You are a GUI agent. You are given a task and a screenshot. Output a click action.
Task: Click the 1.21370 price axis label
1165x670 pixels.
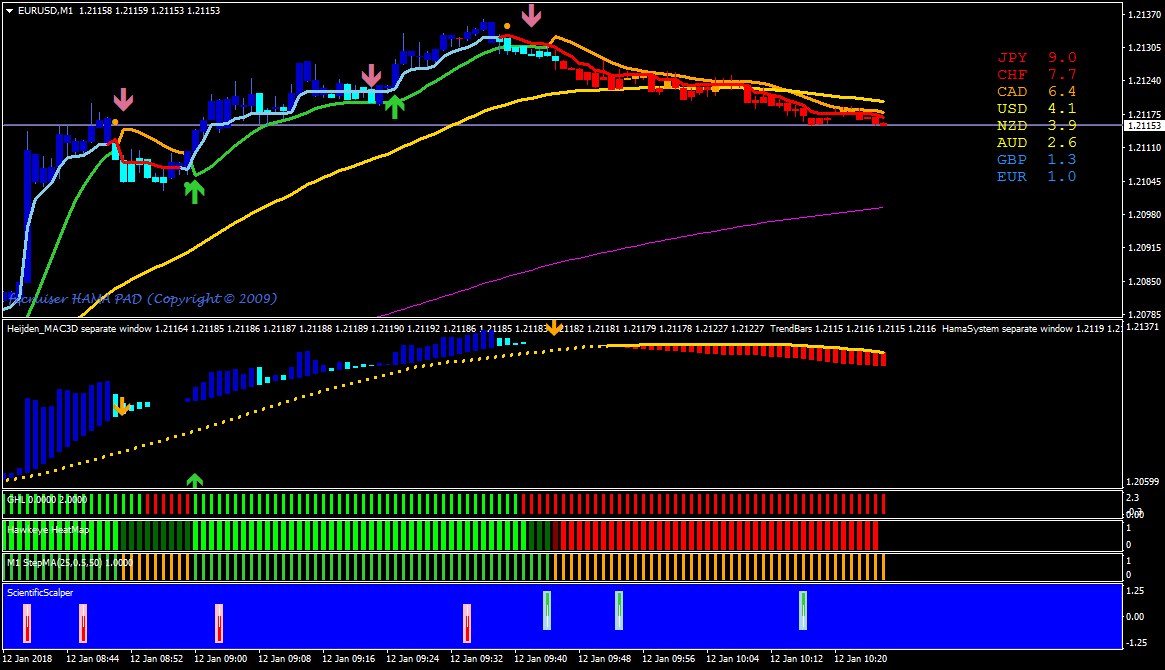pyautogui.click(x=1144, y=14)
